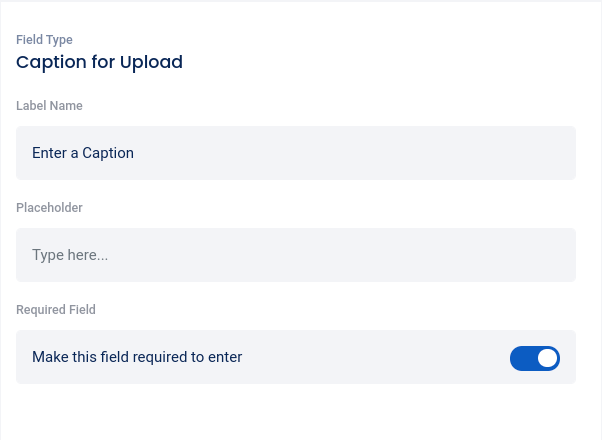Screen dimensions: 602x440
Task: Click "Make this field required to enter" text
Action: point(137,357)
